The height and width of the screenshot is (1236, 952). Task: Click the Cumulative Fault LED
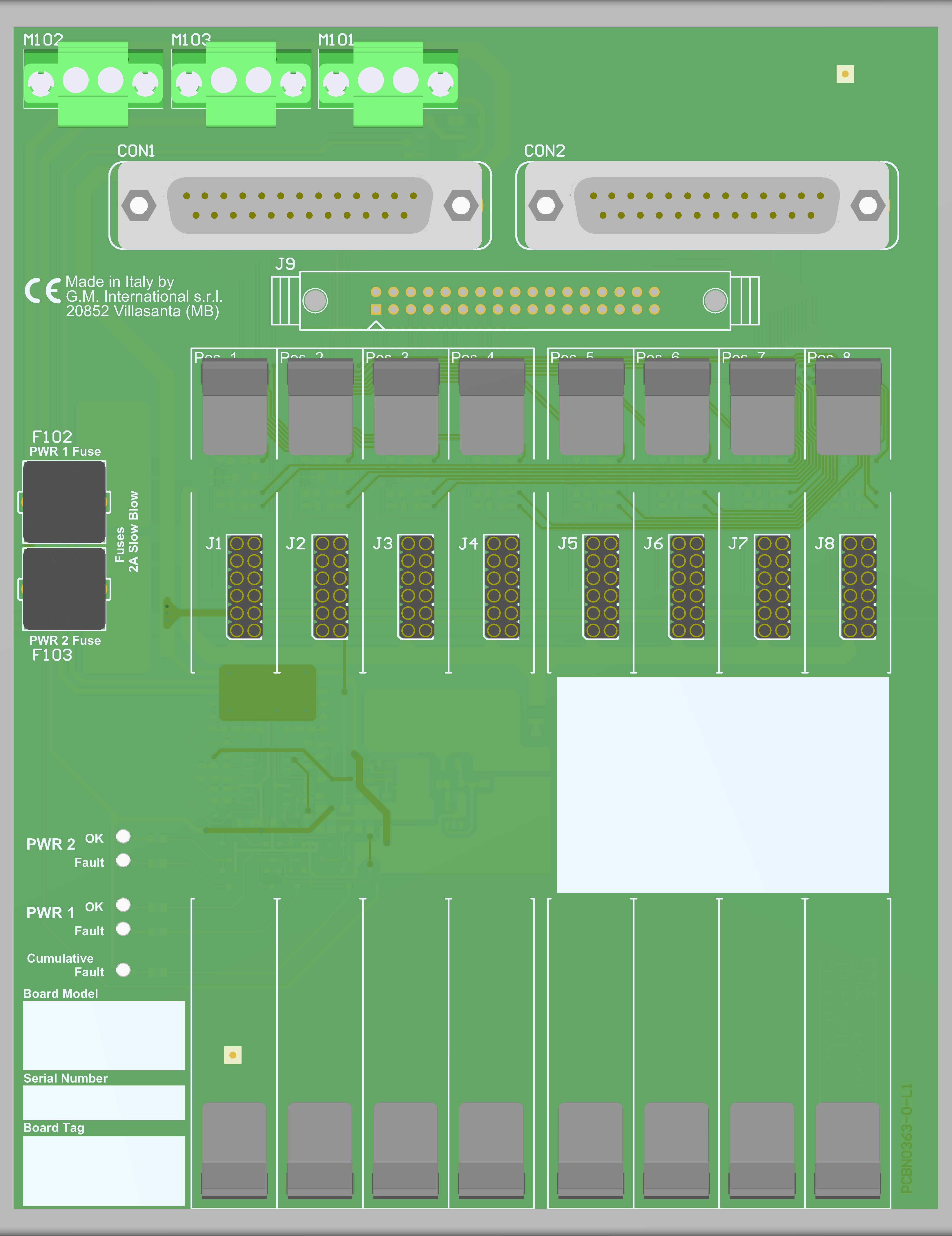pos(123,970)
